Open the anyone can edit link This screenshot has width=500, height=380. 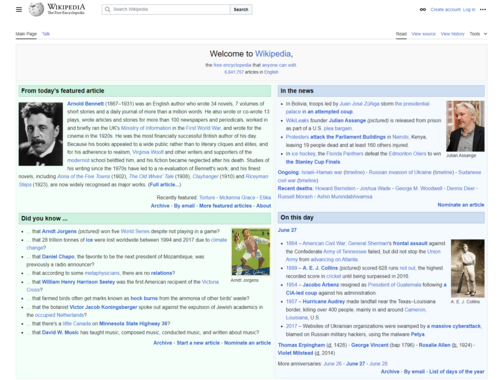pos(279,65)
